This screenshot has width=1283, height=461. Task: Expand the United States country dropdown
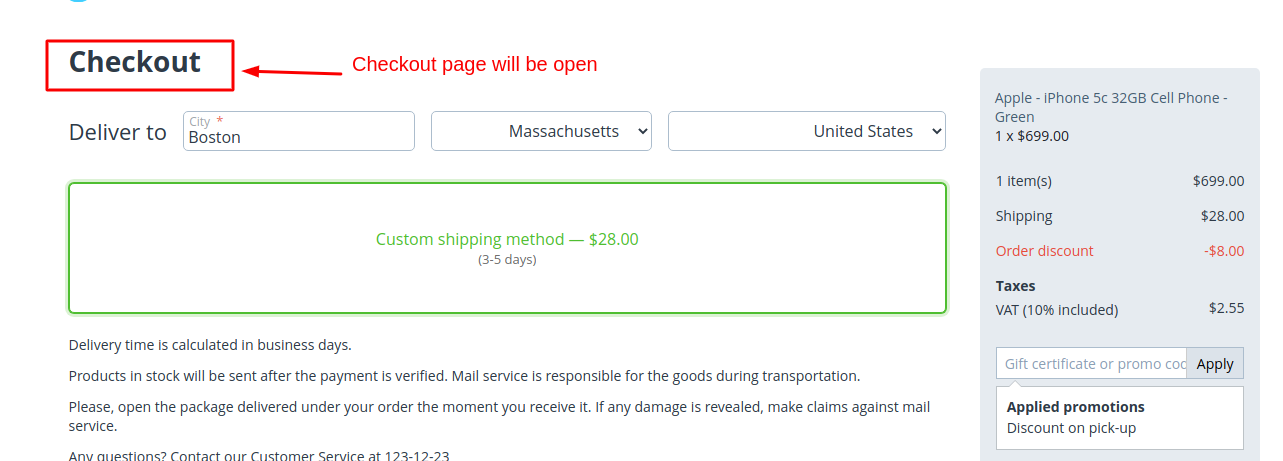tap(806, 131)
